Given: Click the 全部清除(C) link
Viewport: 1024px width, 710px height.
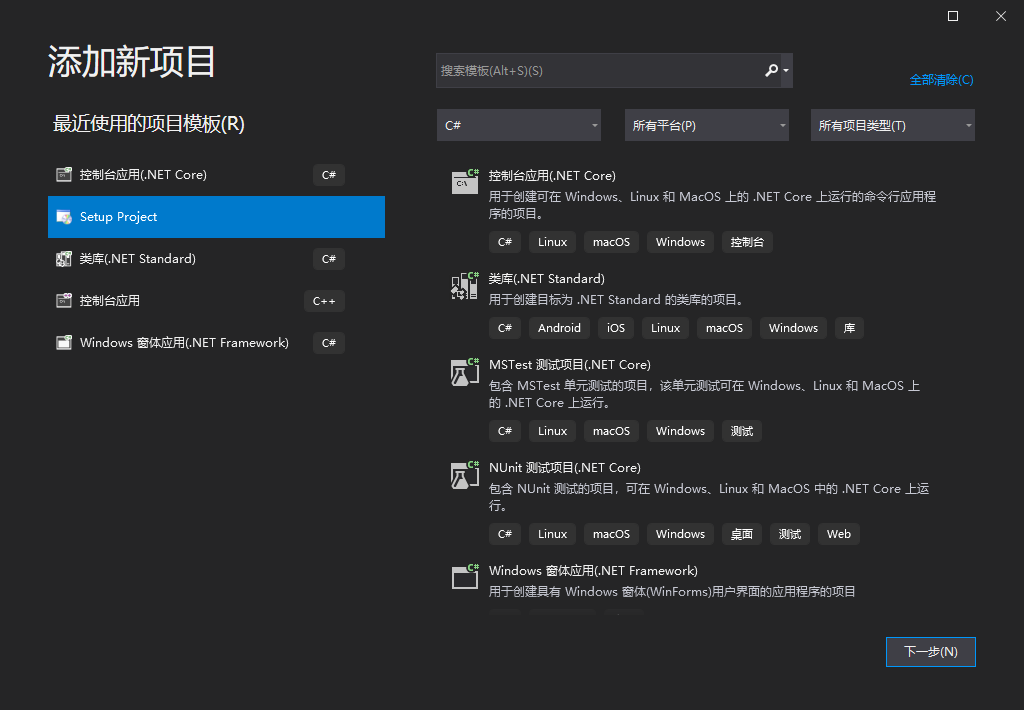Looking at the screenshot, I should (x=941, y=78).
